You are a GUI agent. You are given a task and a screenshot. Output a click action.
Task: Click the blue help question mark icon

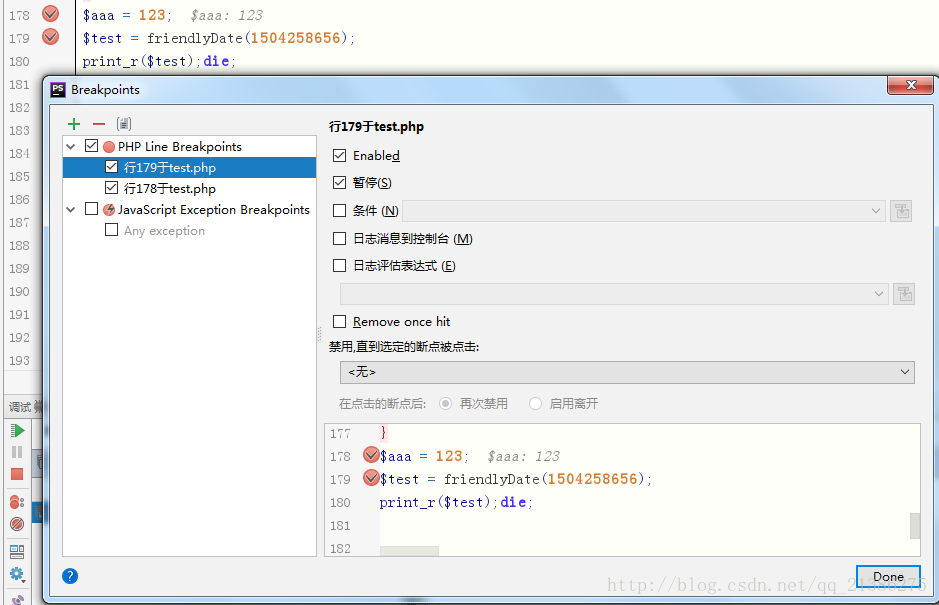[x=70, y=576]
